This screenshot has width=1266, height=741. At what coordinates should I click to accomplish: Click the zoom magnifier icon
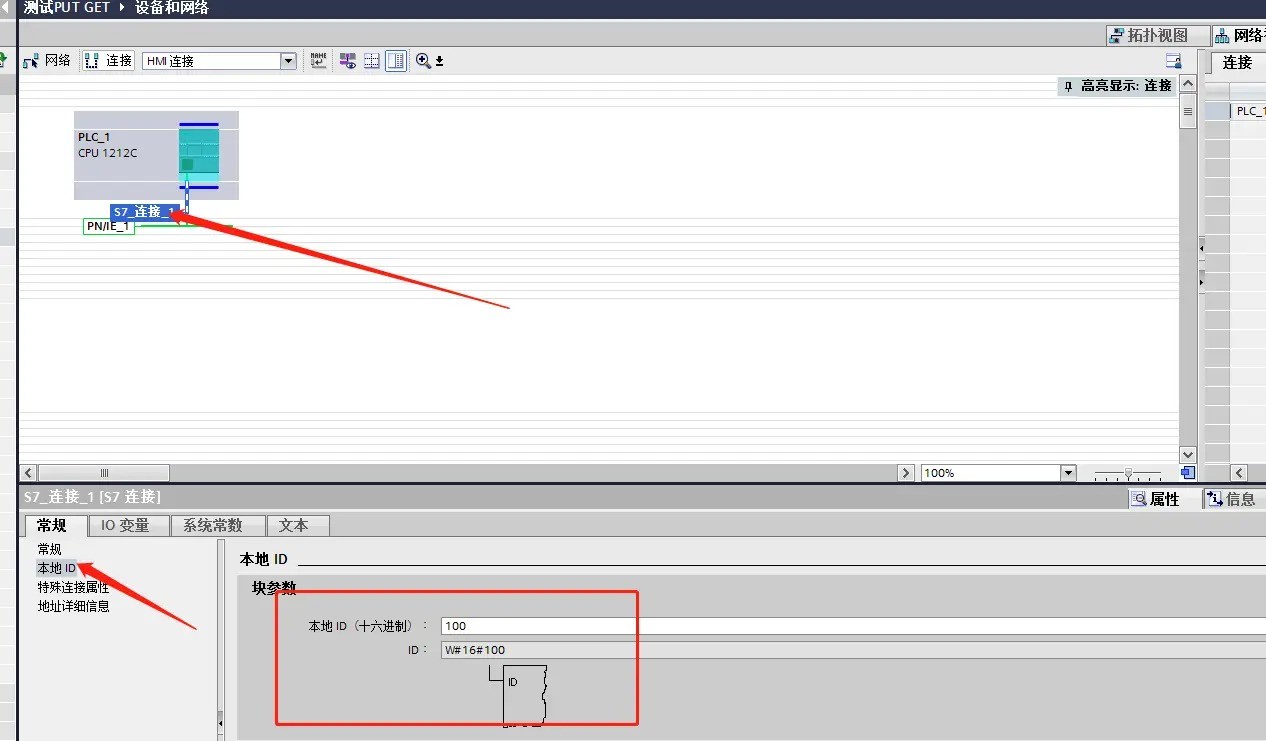pyautogui.click(x=423, y=61)
